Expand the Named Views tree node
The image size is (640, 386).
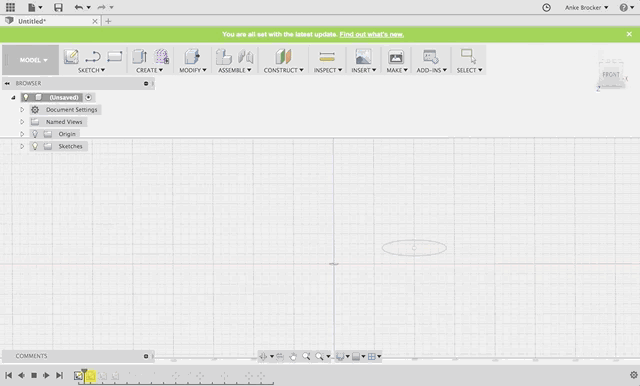click(22, 122)
